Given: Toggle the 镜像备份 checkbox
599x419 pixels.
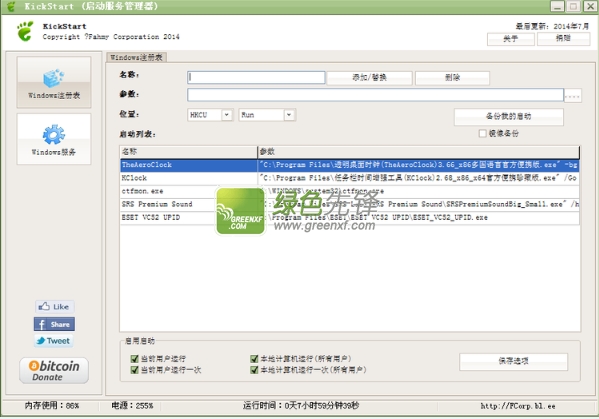Looking at the screenshot, I should click(482, 133).
